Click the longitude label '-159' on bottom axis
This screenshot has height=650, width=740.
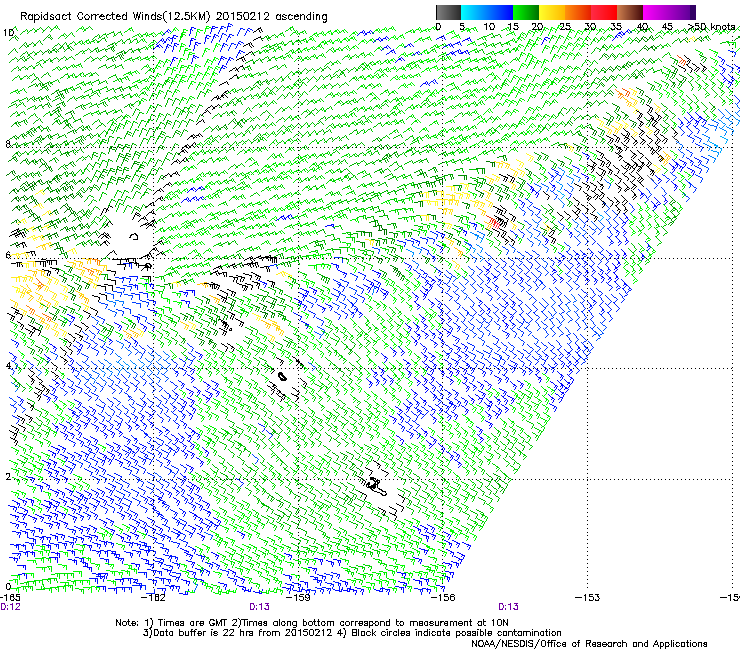(x=298, y=598)
